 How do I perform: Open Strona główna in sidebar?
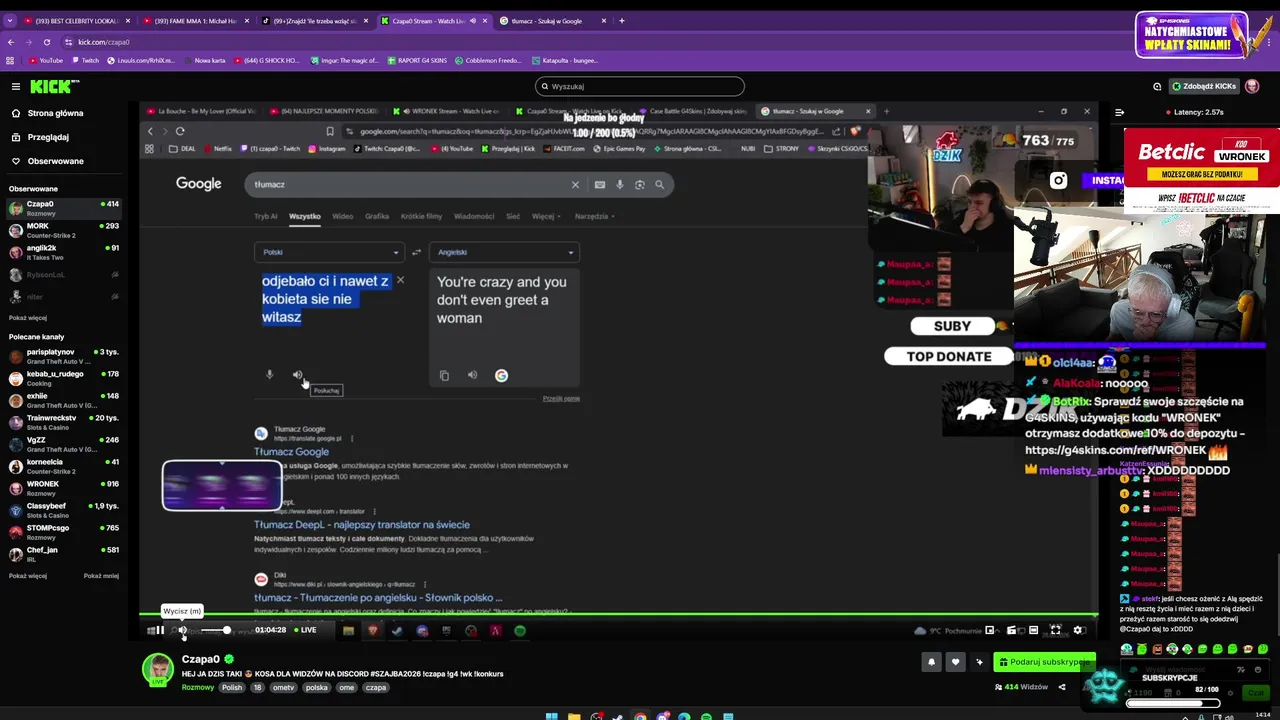[x=56, y=113]
